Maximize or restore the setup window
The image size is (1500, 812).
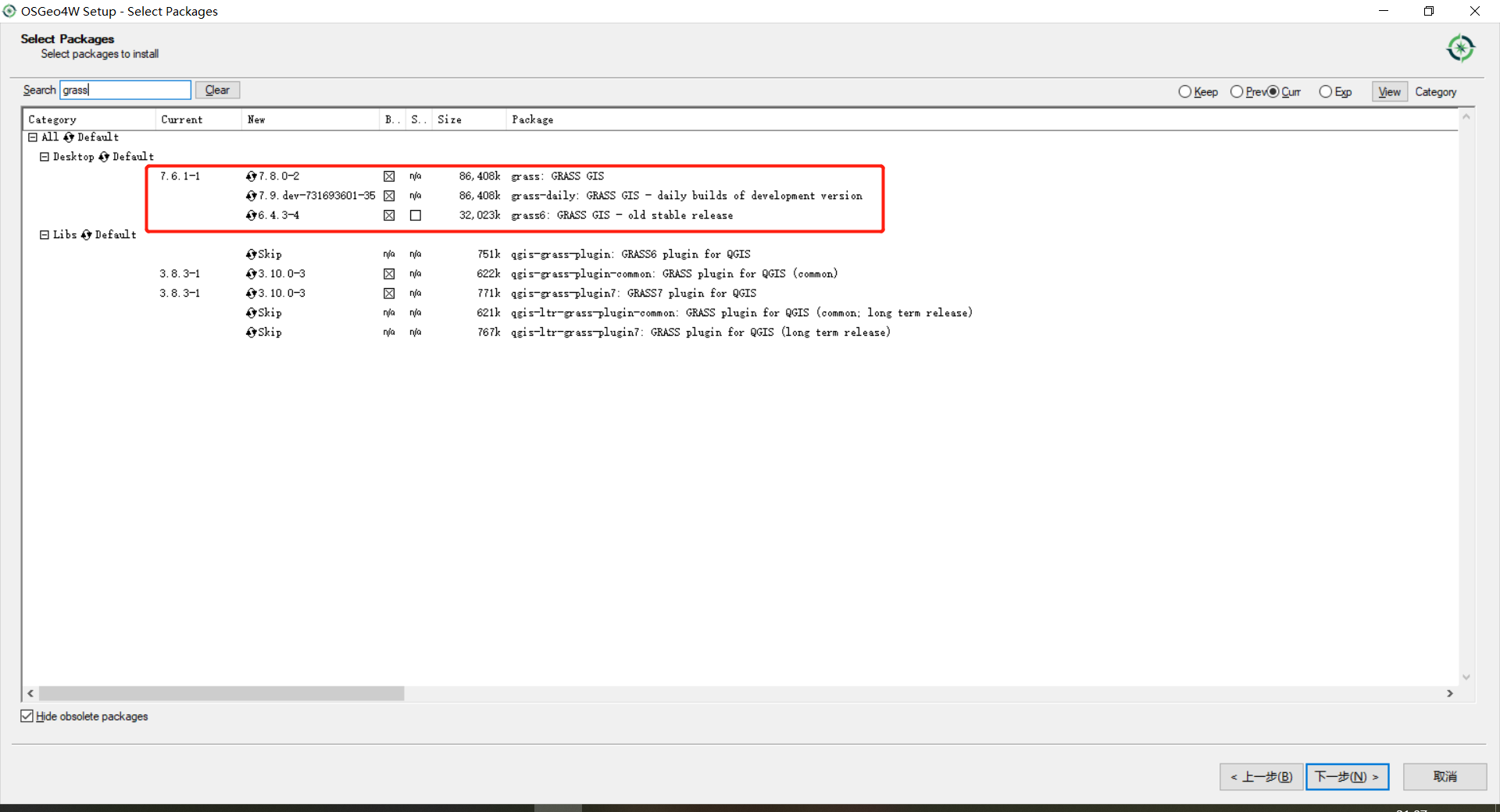click(x=1429, y=11)
